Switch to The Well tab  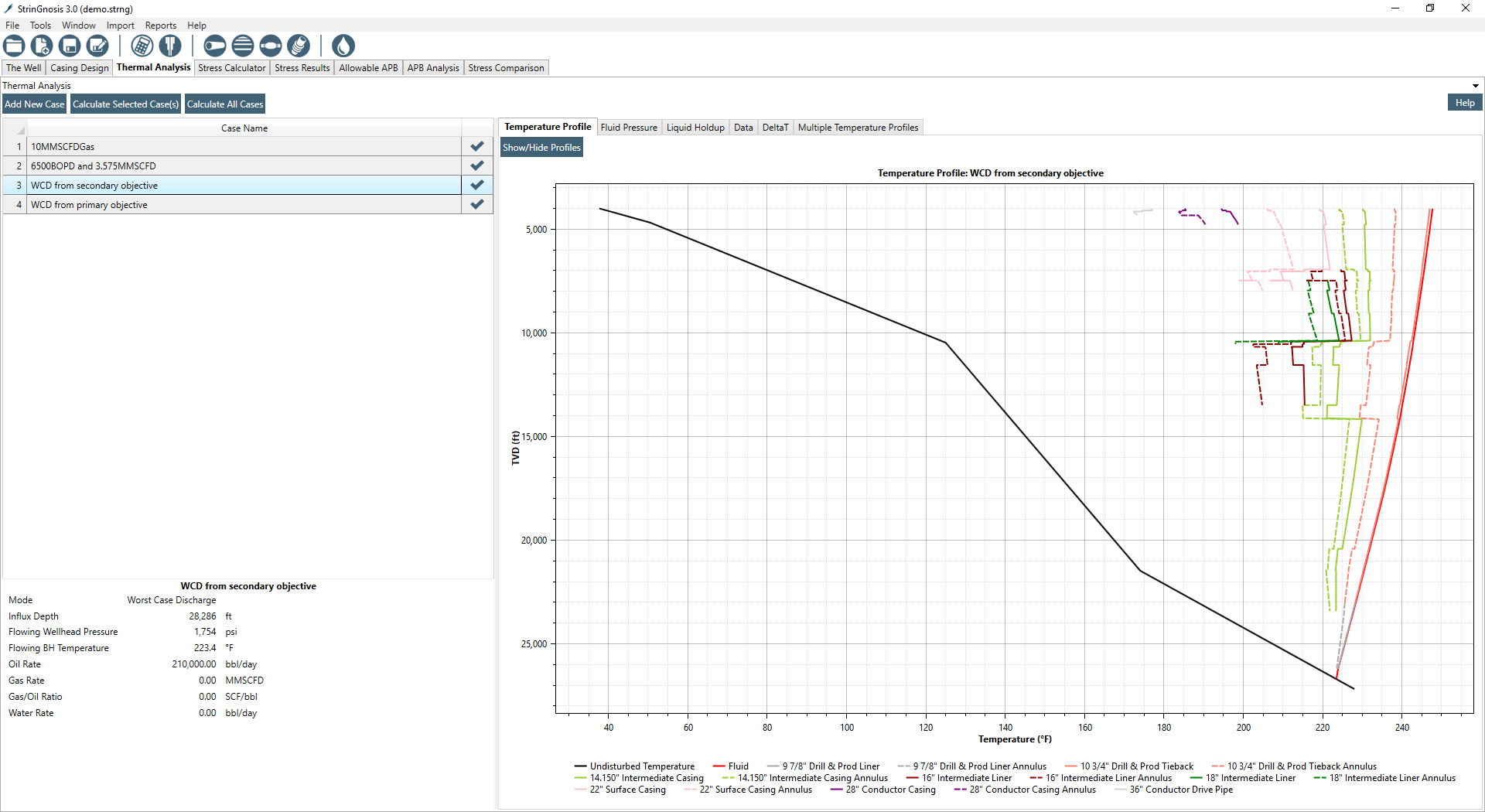pos(24,68)
